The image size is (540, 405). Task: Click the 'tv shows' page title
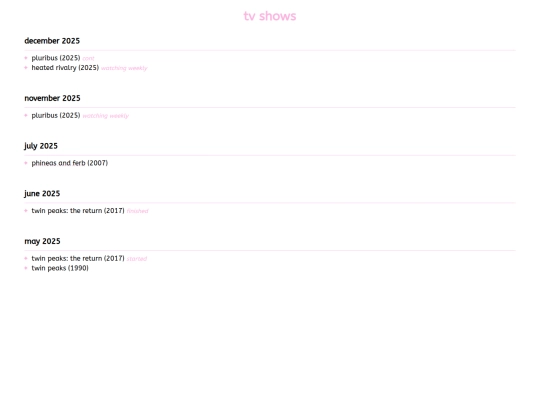click(270, 16)
